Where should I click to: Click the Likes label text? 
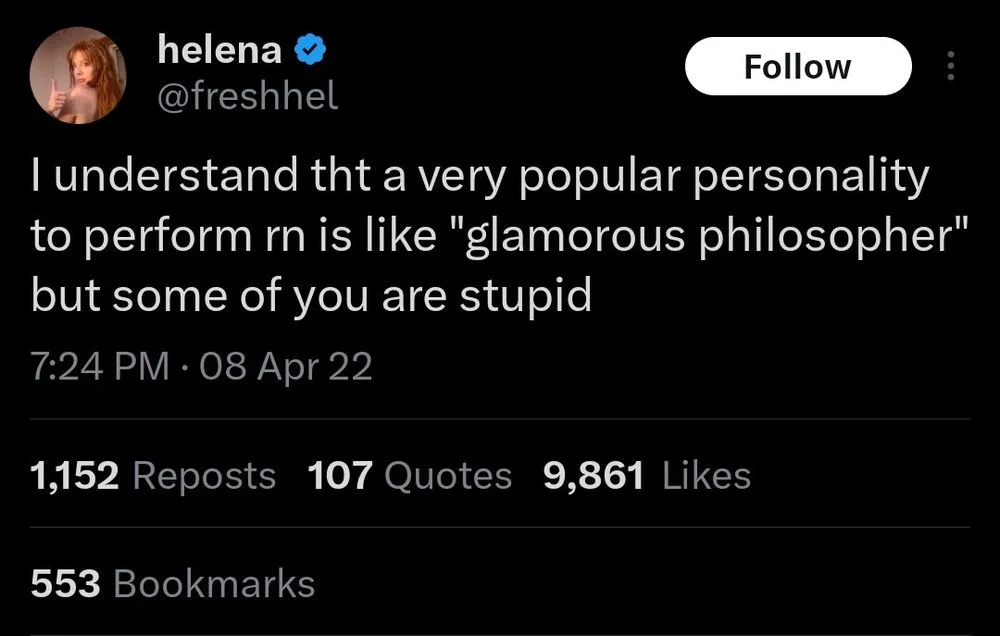pyautogui.click(x=705, y=476)
